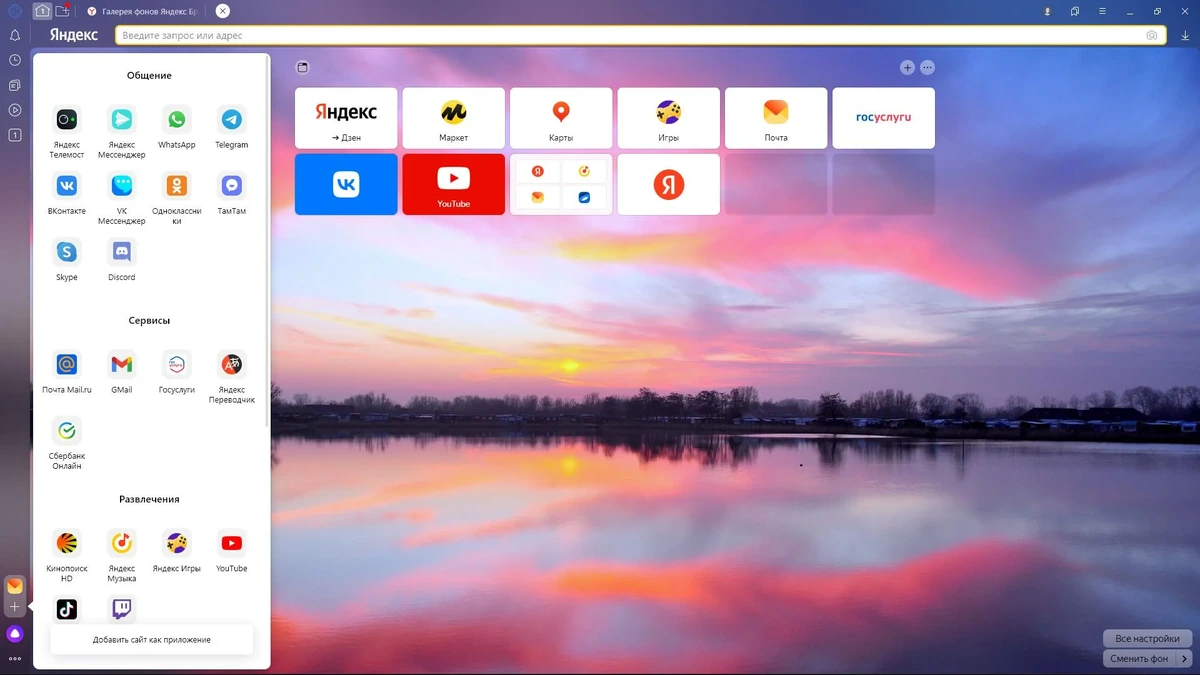Open Discord app icon
Image resolution: width=1200 pixels, height=675 pixels.
click(122, 252)
